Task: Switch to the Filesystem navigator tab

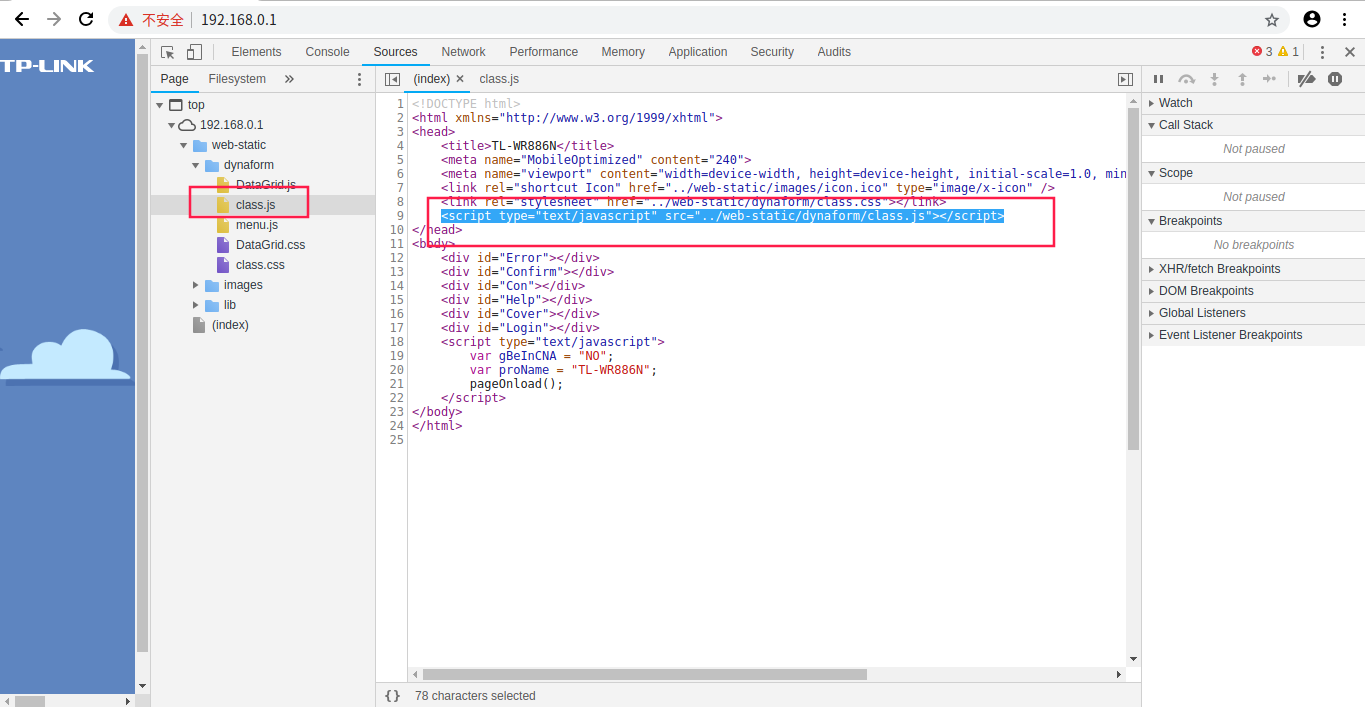Action: [x=237, y=79]
